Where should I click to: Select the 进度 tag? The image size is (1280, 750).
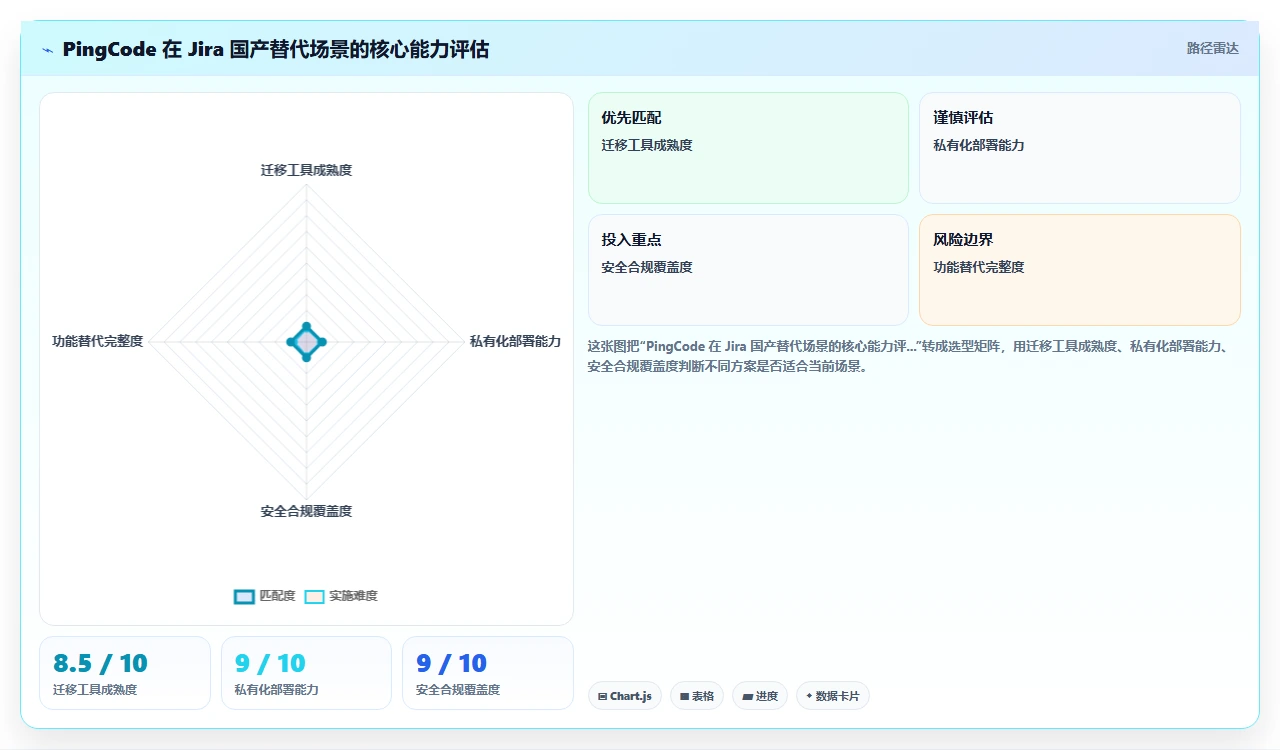coord(760,696)
